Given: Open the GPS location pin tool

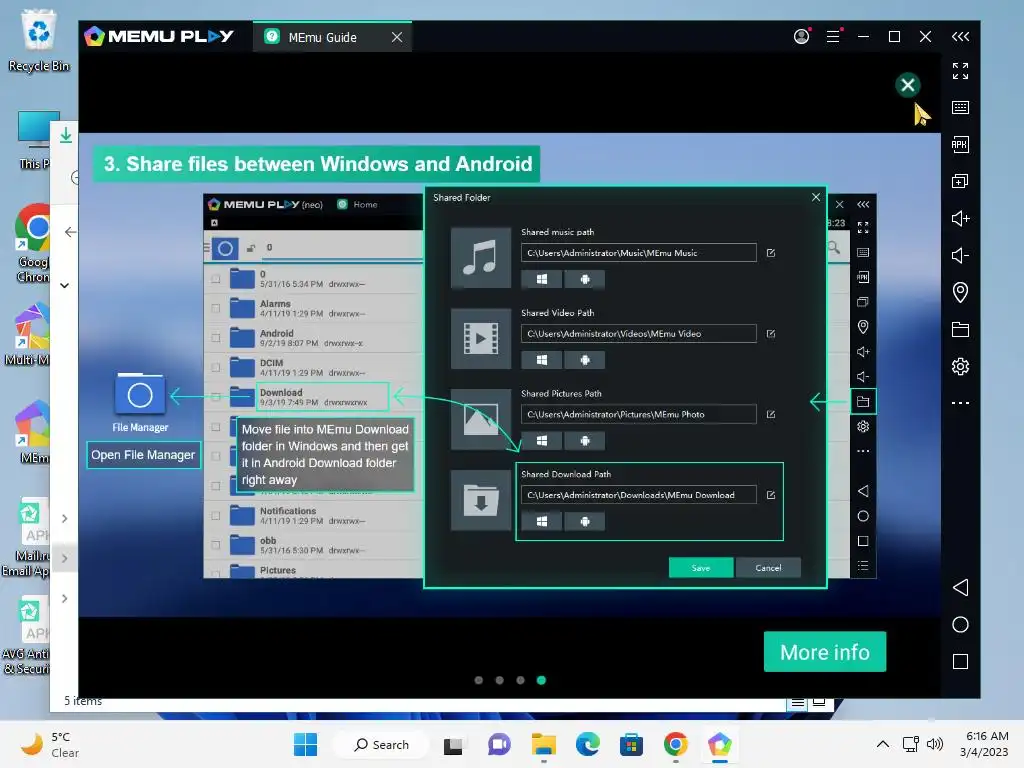Looking at the screenshot, I should [x=960, y=292].
